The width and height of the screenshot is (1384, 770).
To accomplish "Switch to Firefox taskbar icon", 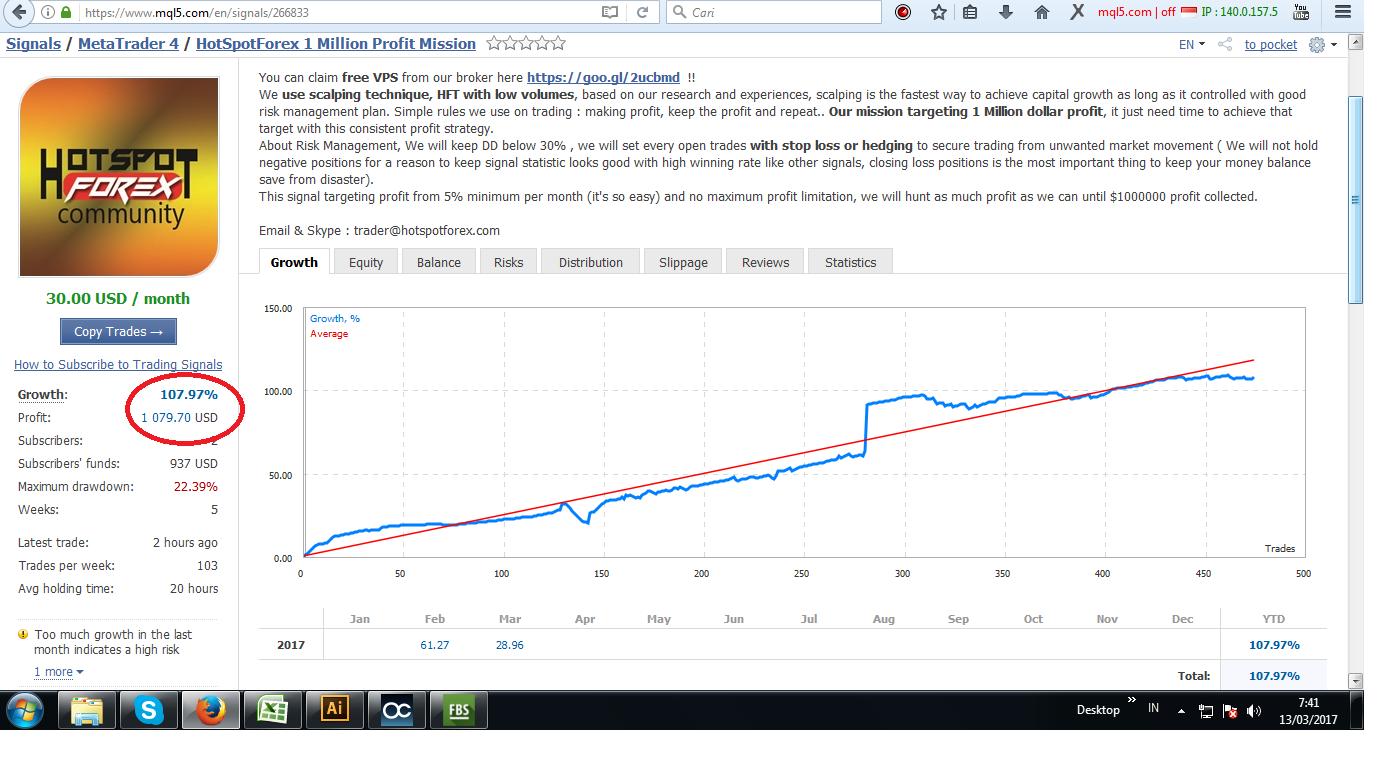I will pos(210,710).
